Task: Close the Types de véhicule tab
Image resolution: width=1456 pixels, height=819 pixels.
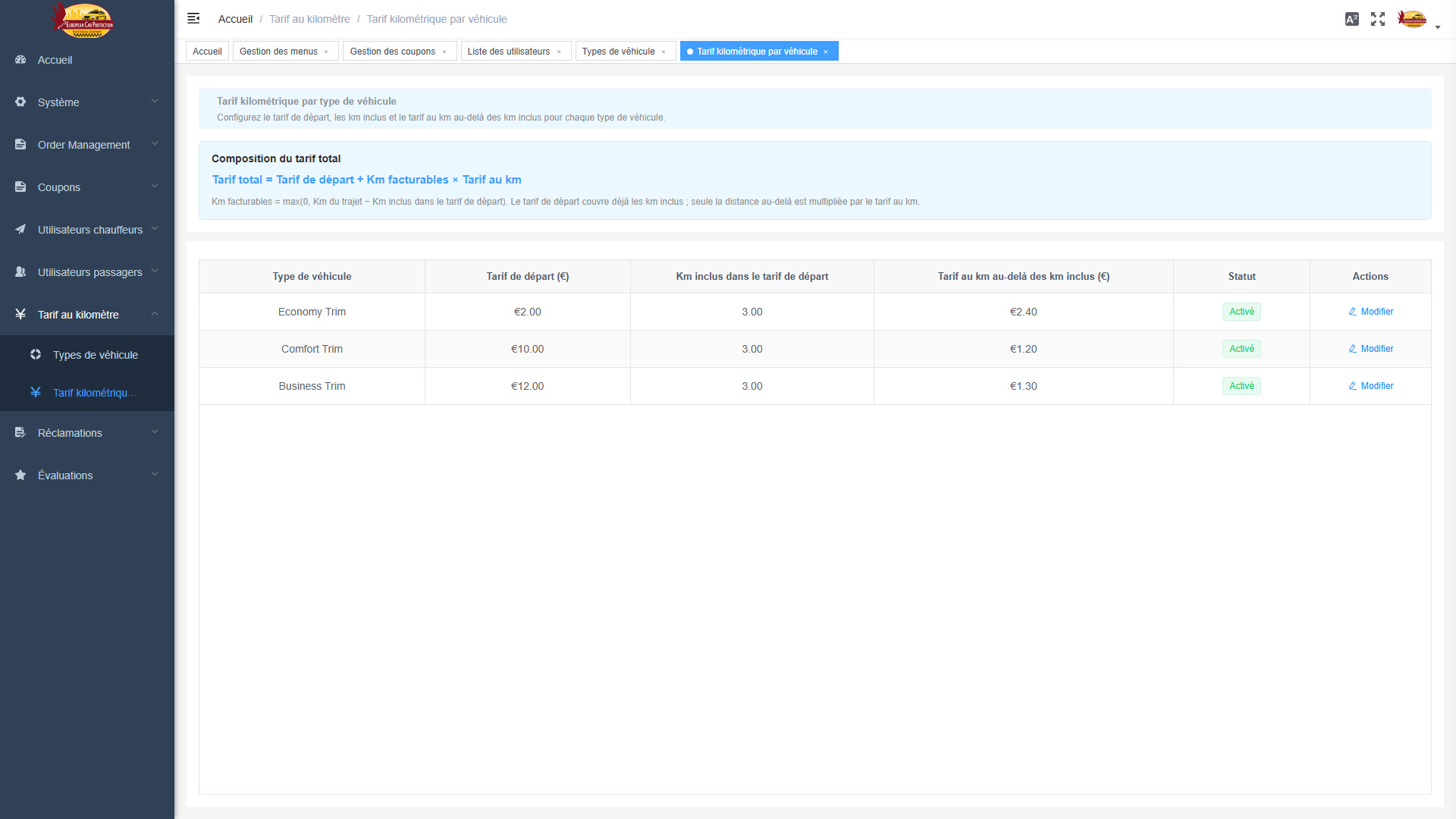Action: point(664,52)
